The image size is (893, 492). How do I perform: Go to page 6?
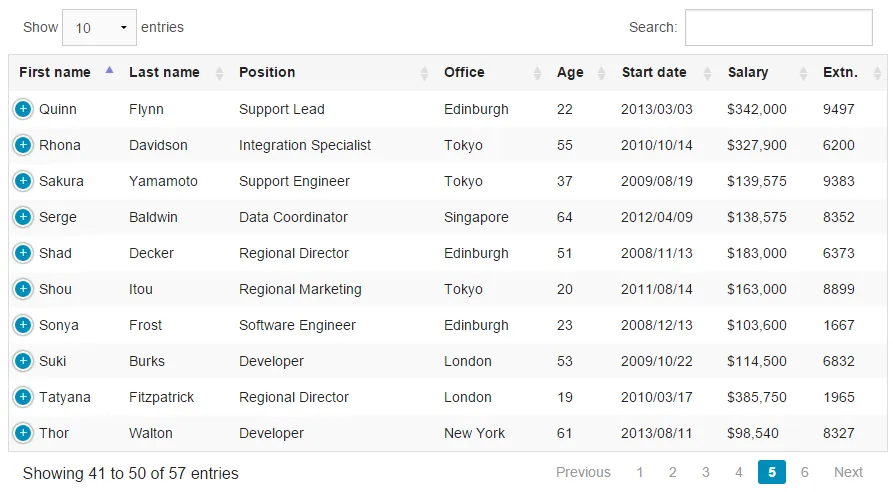click(x=804, y=472)
